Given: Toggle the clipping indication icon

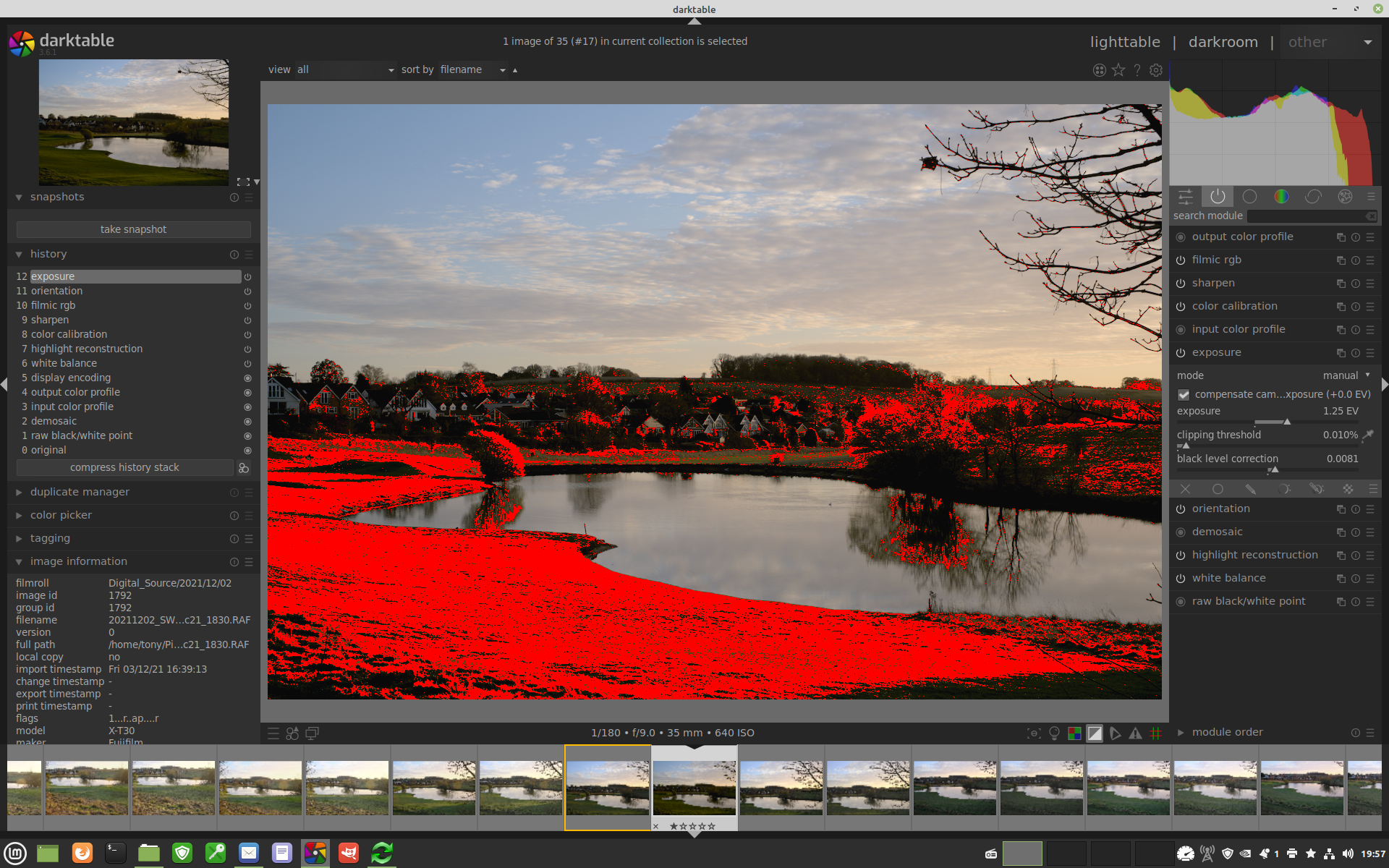Looking at the screenshot, I should [x=1095, y=733].
